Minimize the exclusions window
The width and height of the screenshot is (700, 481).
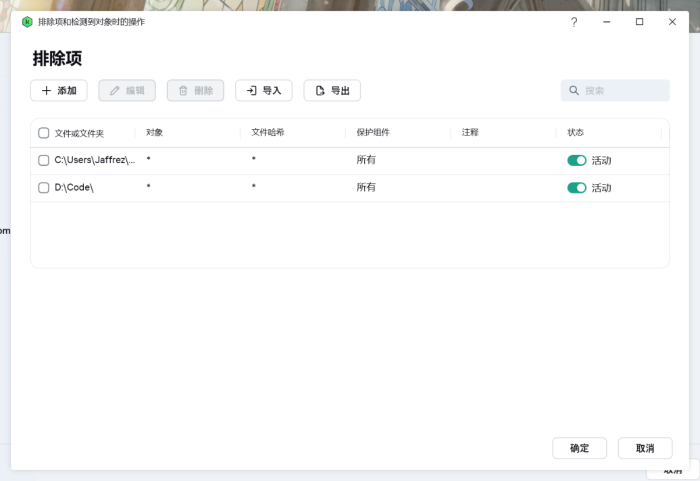click(x=606, y=22)
